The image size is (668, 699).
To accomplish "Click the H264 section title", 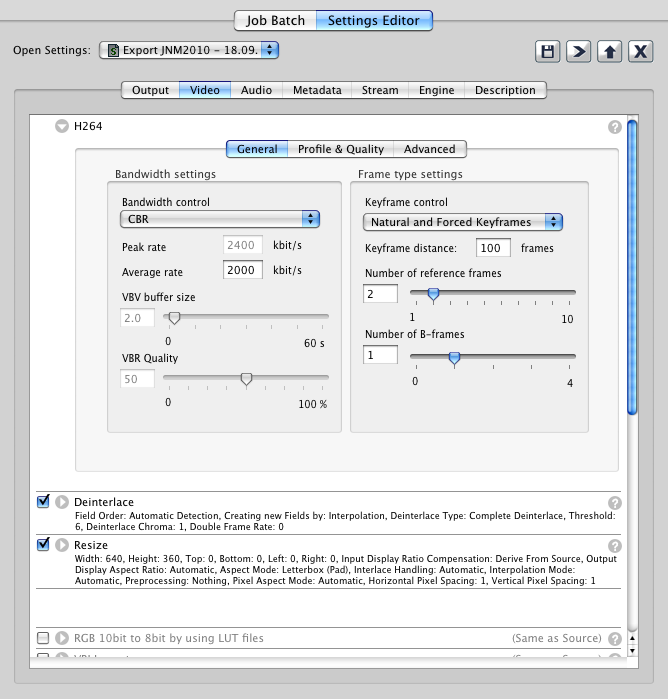I will click(x=88, y=126).
